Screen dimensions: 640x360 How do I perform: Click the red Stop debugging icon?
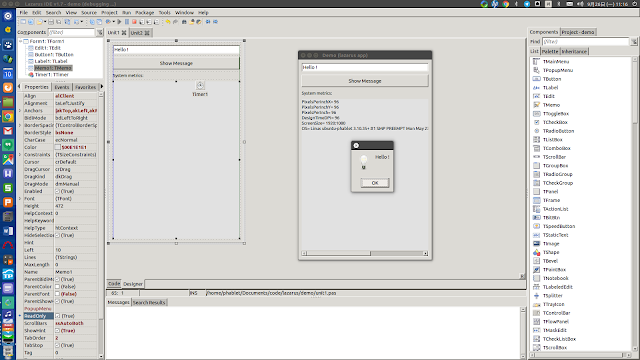tap(134, 22)
